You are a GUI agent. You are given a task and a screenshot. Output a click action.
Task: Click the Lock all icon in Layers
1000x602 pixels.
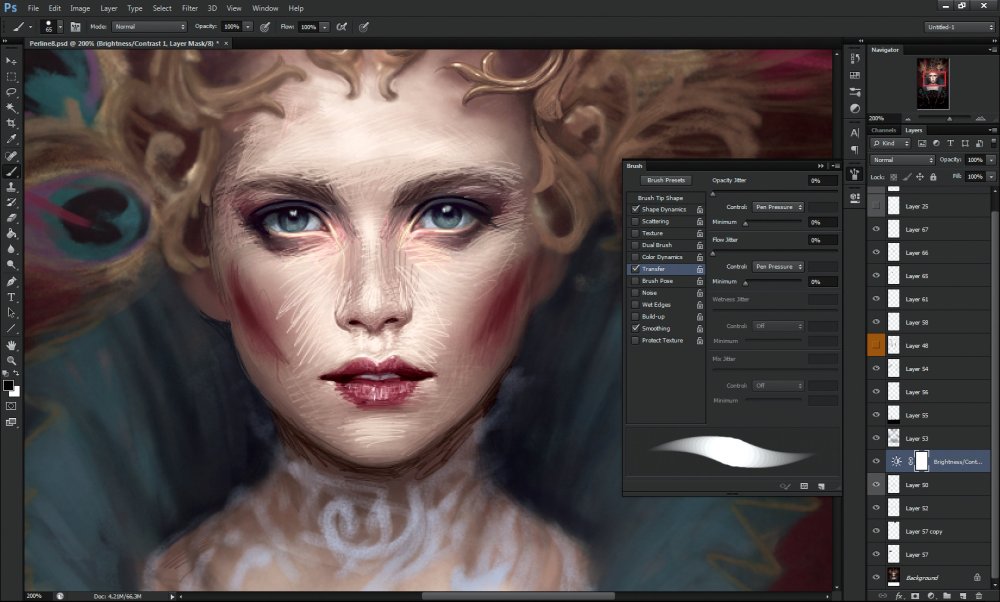933,177
